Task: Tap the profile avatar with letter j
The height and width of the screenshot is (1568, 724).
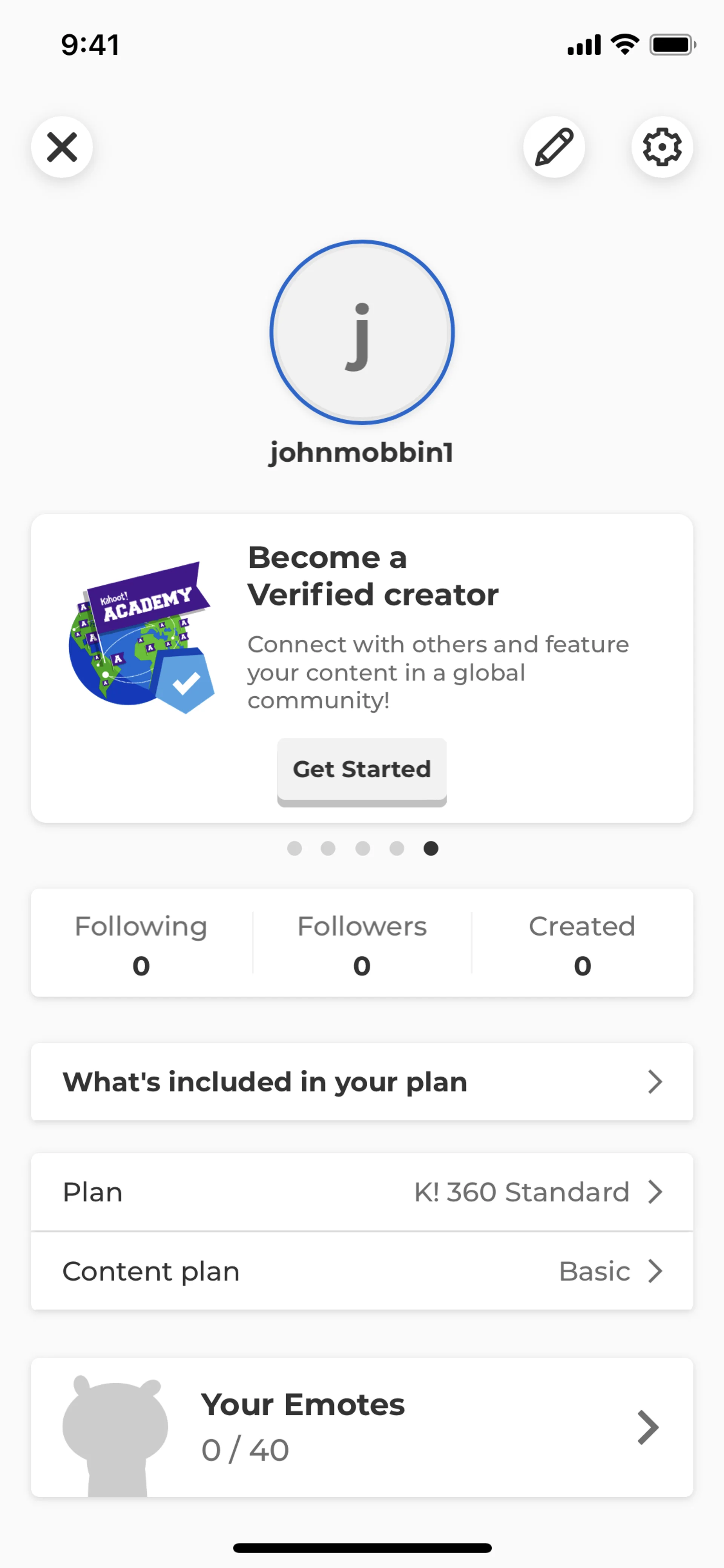Action: [362, 332]
